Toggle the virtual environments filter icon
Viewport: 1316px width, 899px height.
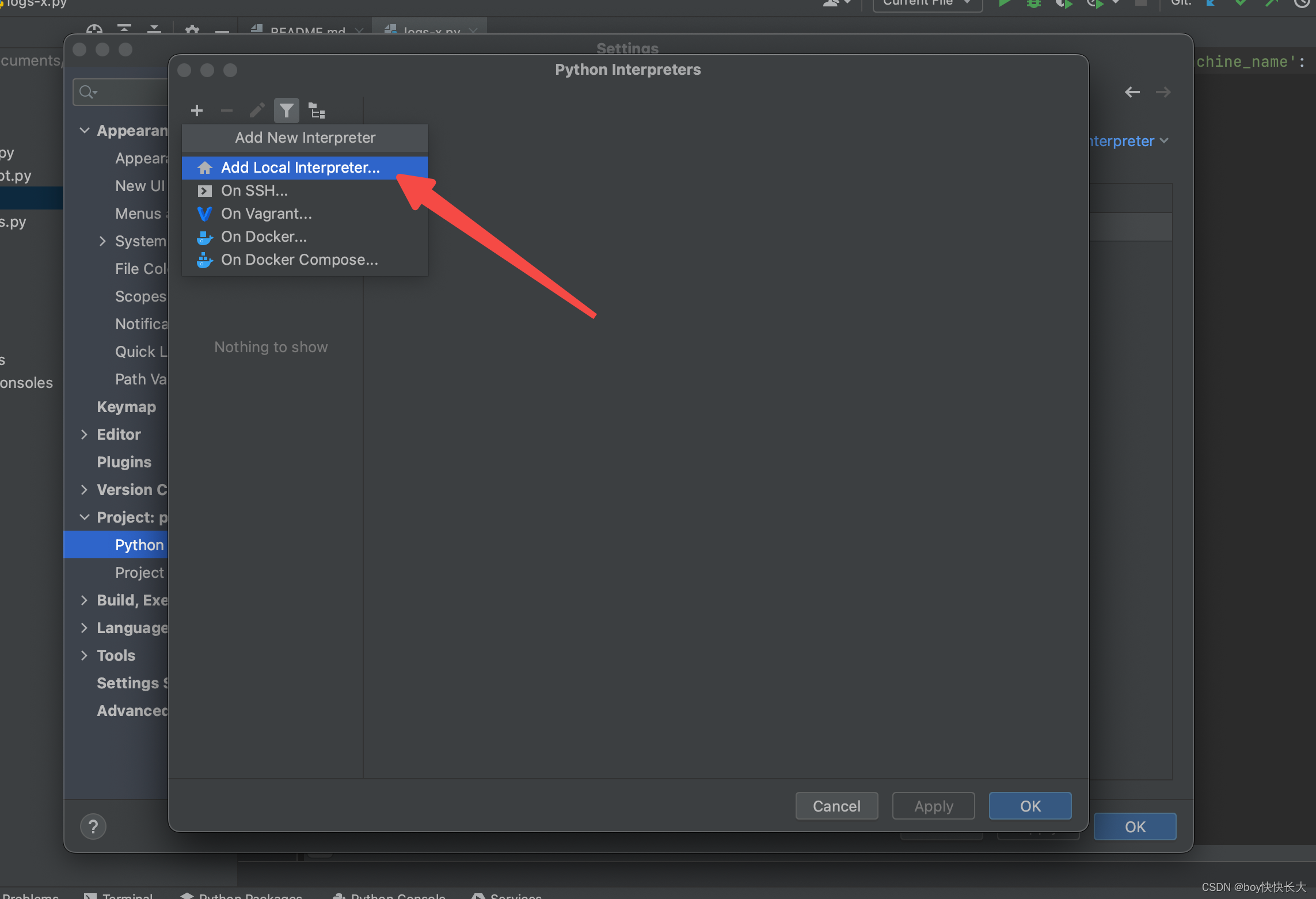point(286,111)
